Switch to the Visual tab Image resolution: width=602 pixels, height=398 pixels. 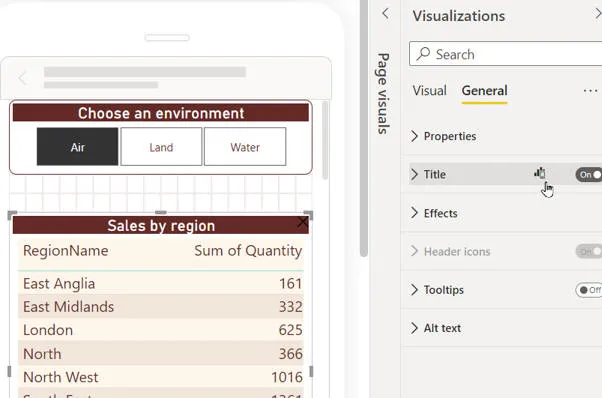(430, 91)
